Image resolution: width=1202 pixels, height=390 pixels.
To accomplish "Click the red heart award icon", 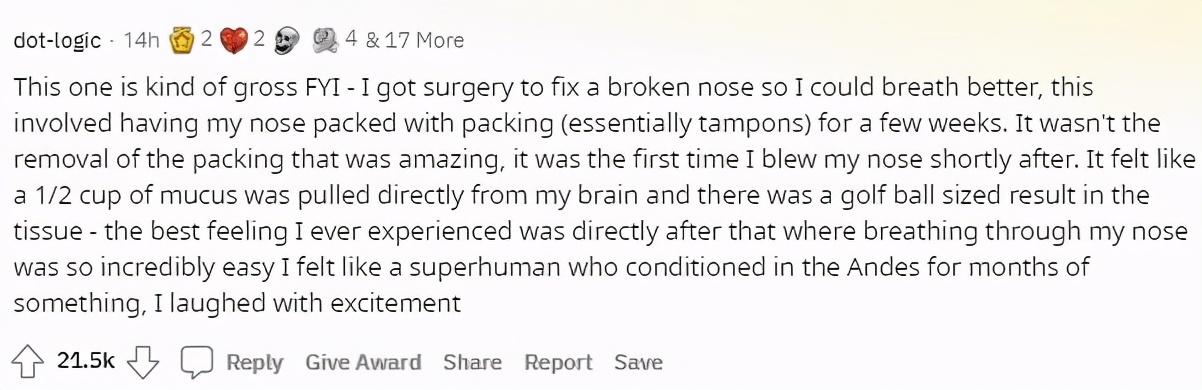I will (235, 40).
